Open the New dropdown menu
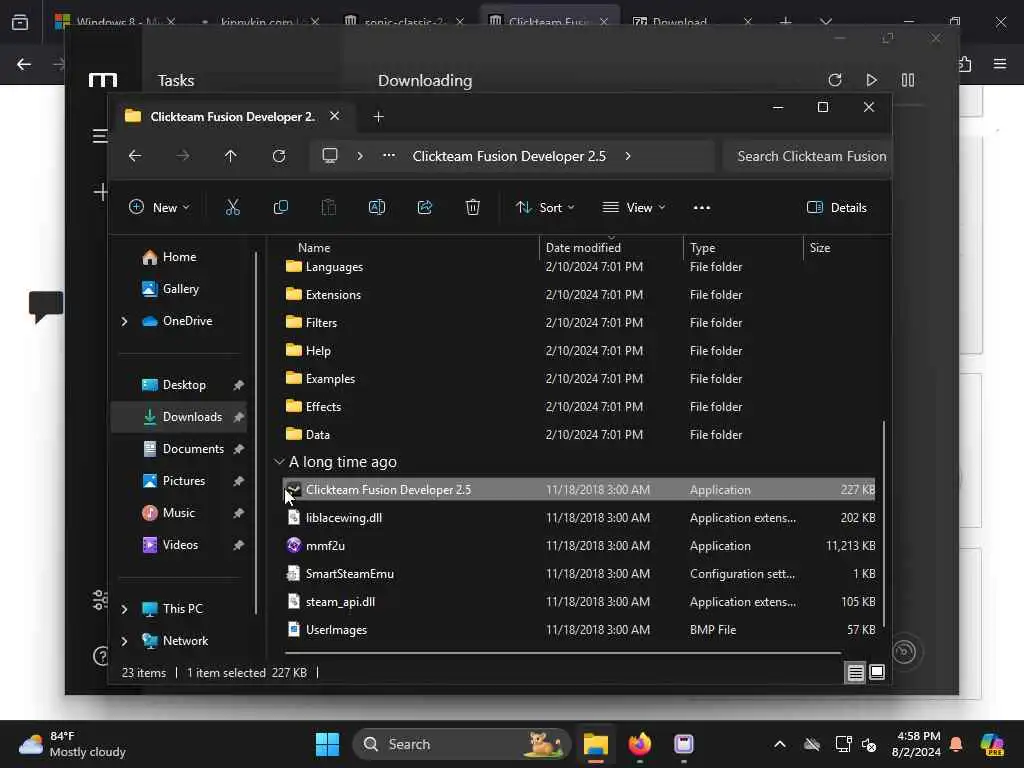 point(159,208)
